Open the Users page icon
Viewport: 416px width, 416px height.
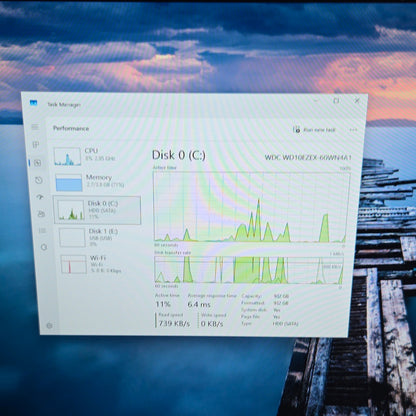pos(41,214)
